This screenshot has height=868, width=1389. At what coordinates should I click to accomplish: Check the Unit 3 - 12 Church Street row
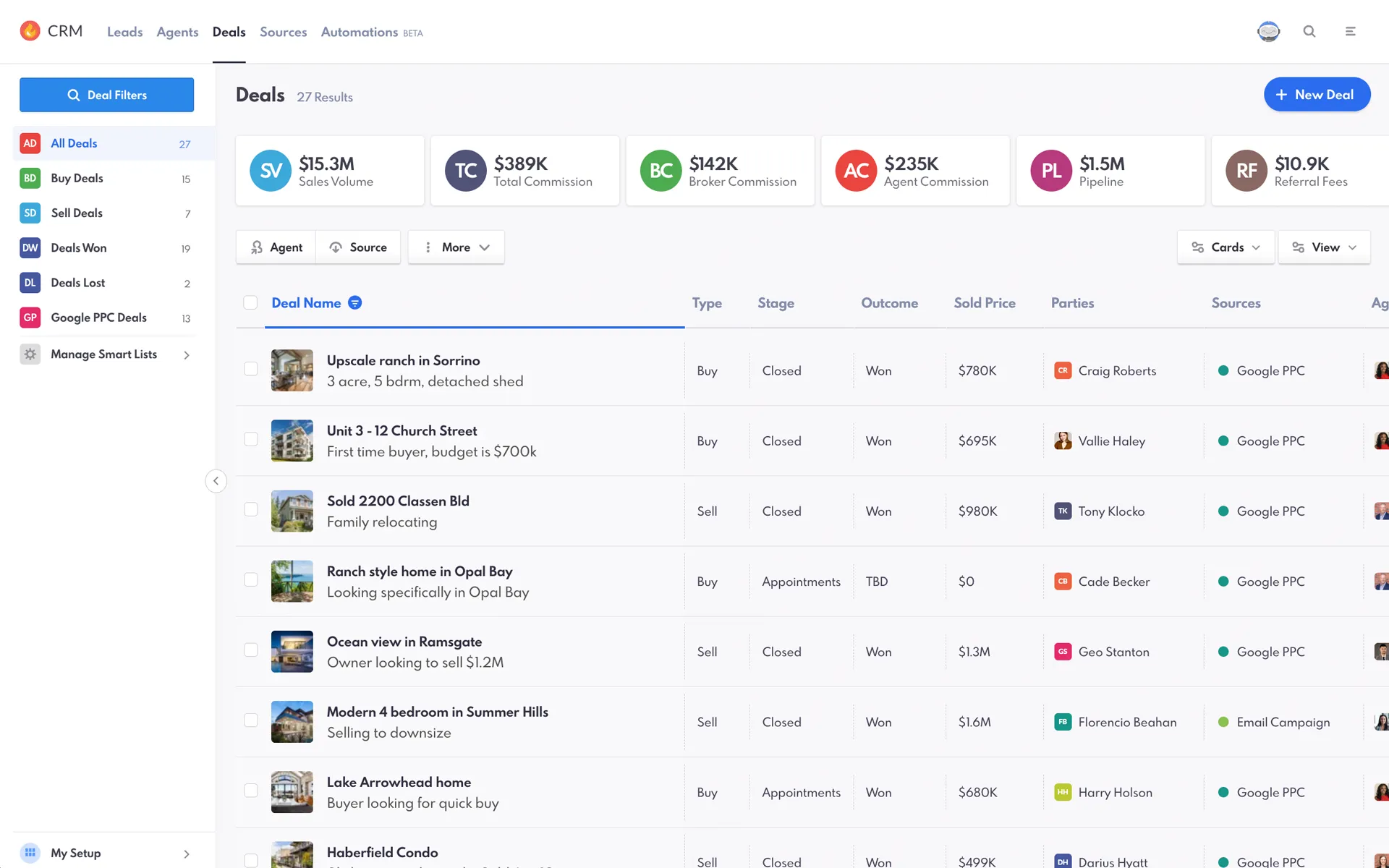251,439
